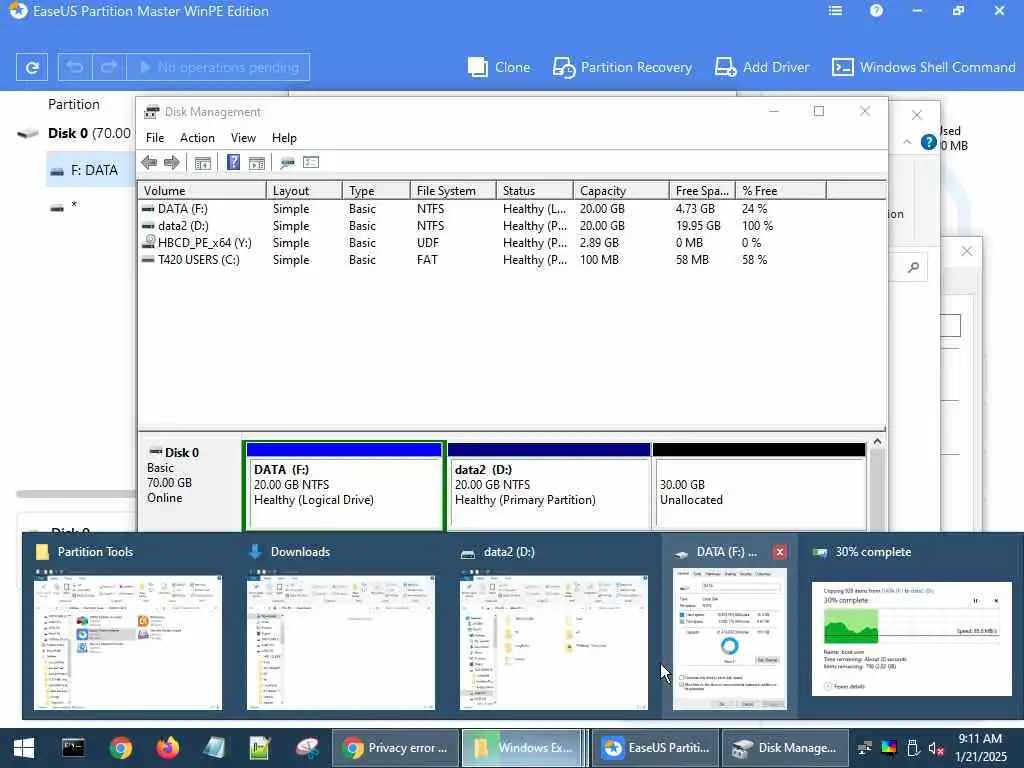Click the EaseUS undo arrow button
This screenshot has height=768, width=1024.
point(75,67)
